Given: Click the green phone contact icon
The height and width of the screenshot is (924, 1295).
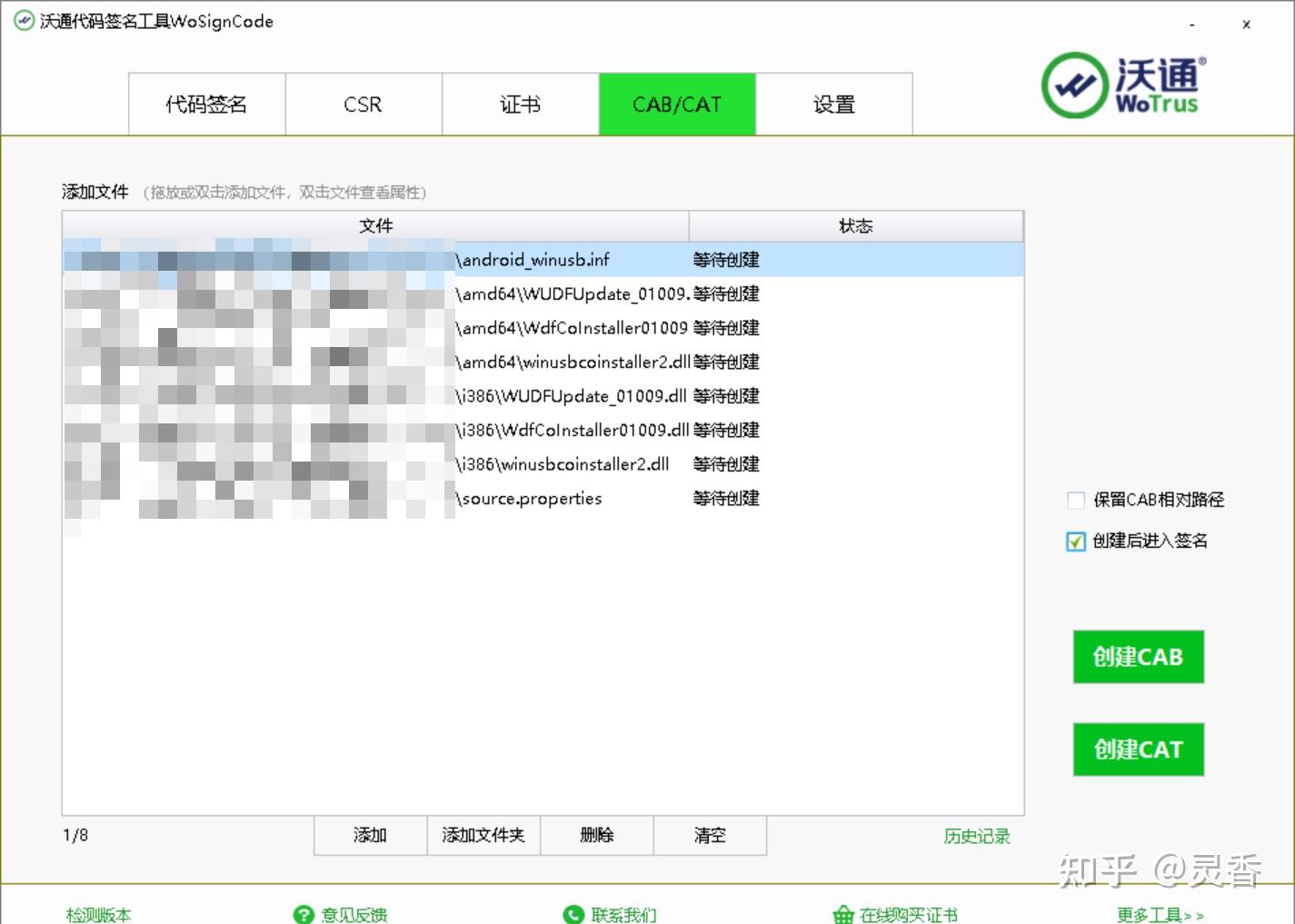Looking at the screenshot, I should click(573, 914).
